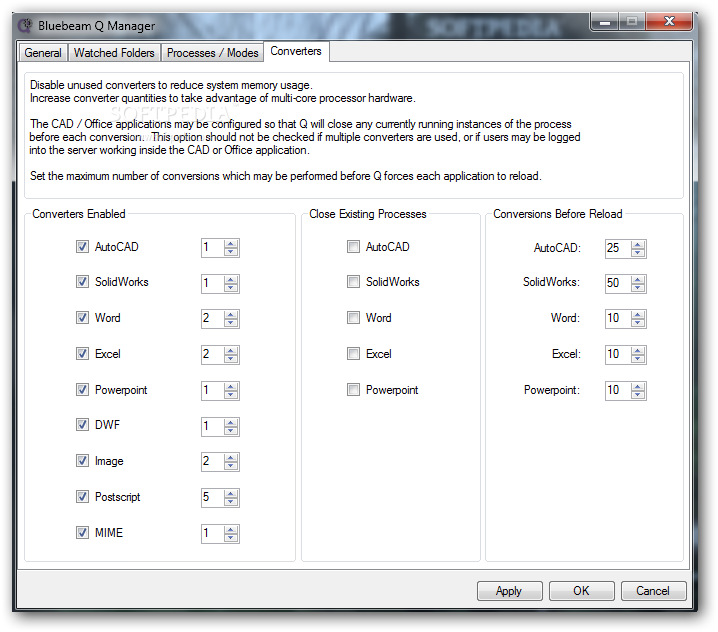
Task: Switch to the General tab
Action: [43, 53]
